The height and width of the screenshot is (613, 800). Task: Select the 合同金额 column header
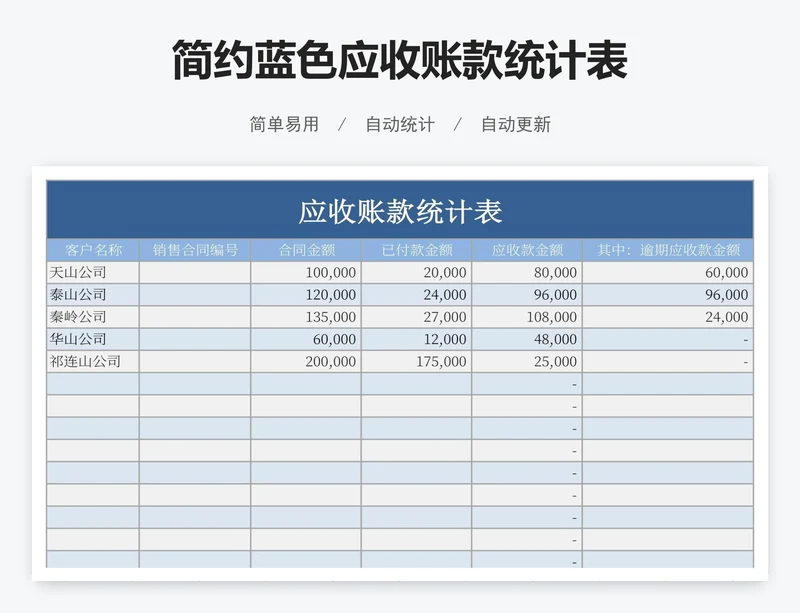tap(306, 250)
